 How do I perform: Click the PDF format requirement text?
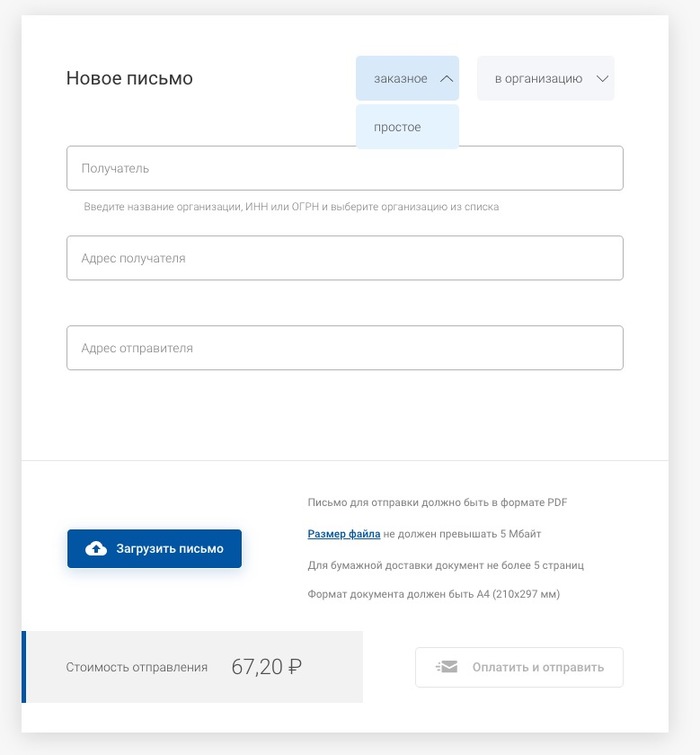point(437,503)
